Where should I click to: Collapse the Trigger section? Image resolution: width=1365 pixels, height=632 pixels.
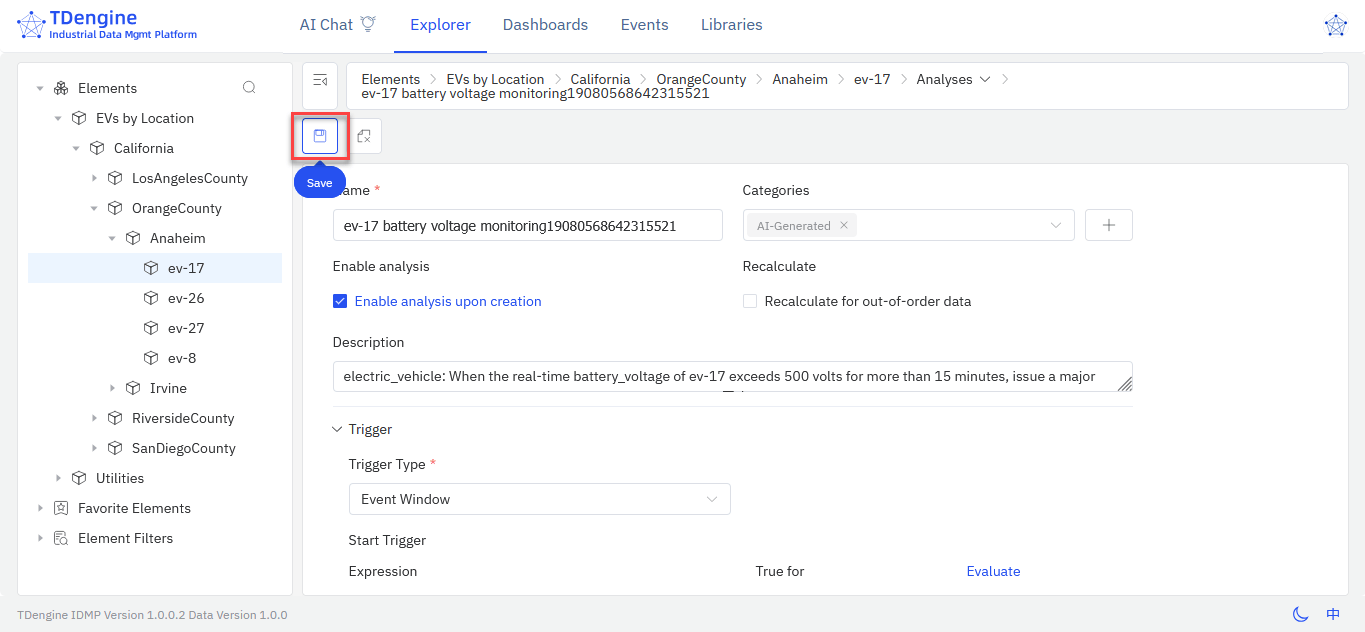[x=337, y=429]
